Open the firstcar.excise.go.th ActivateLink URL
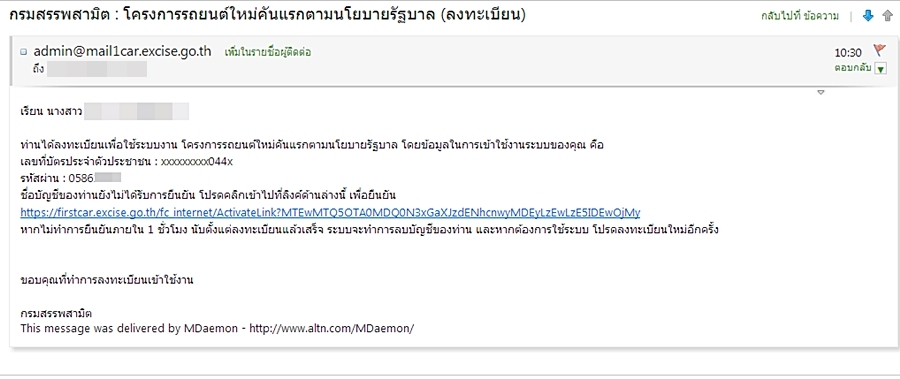The height and width of the screenshot is (379, 900). click(x=330, y=212)
